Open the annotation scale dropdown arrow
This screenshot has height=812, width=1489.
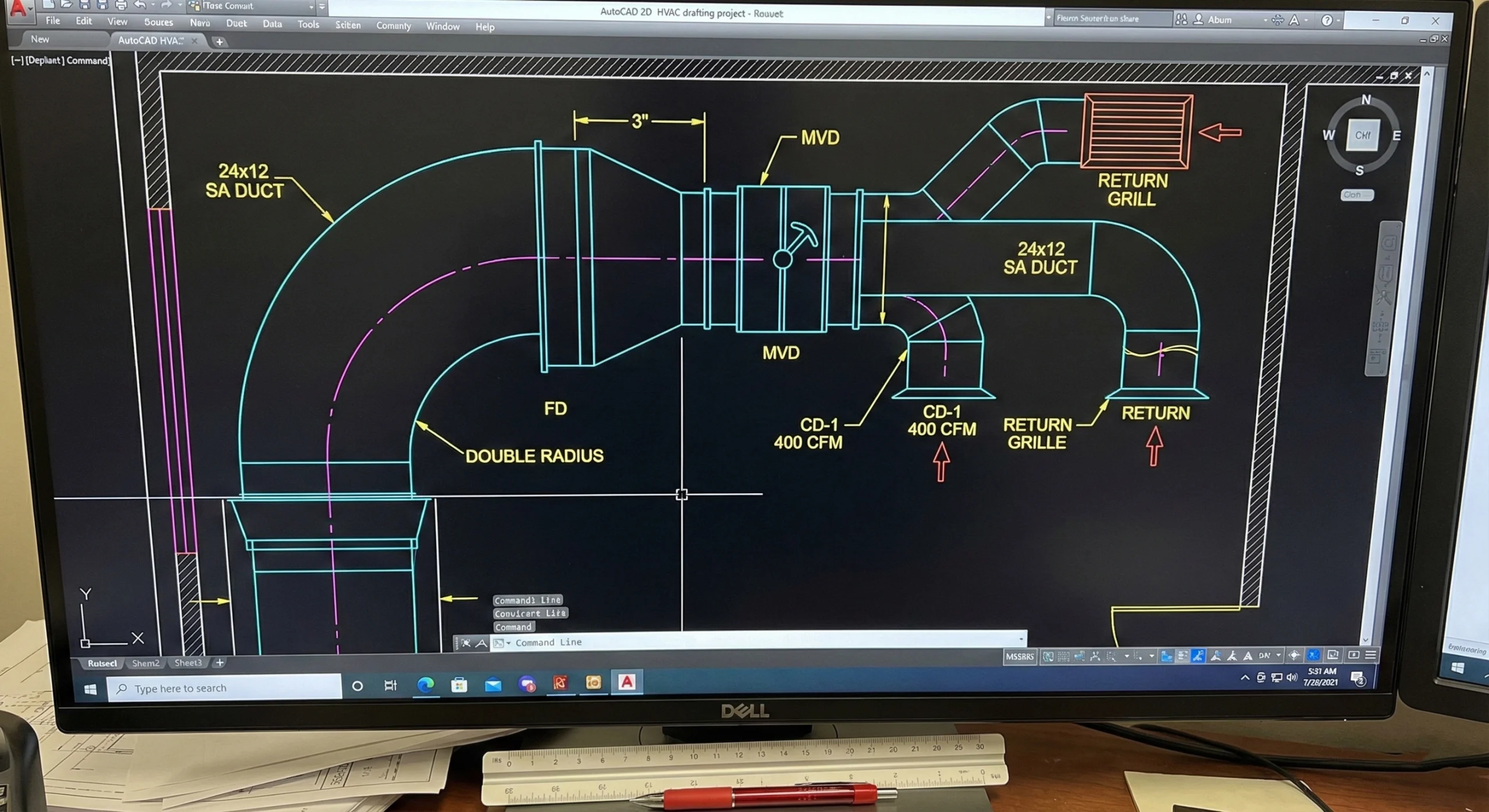tap(1278, 656)
